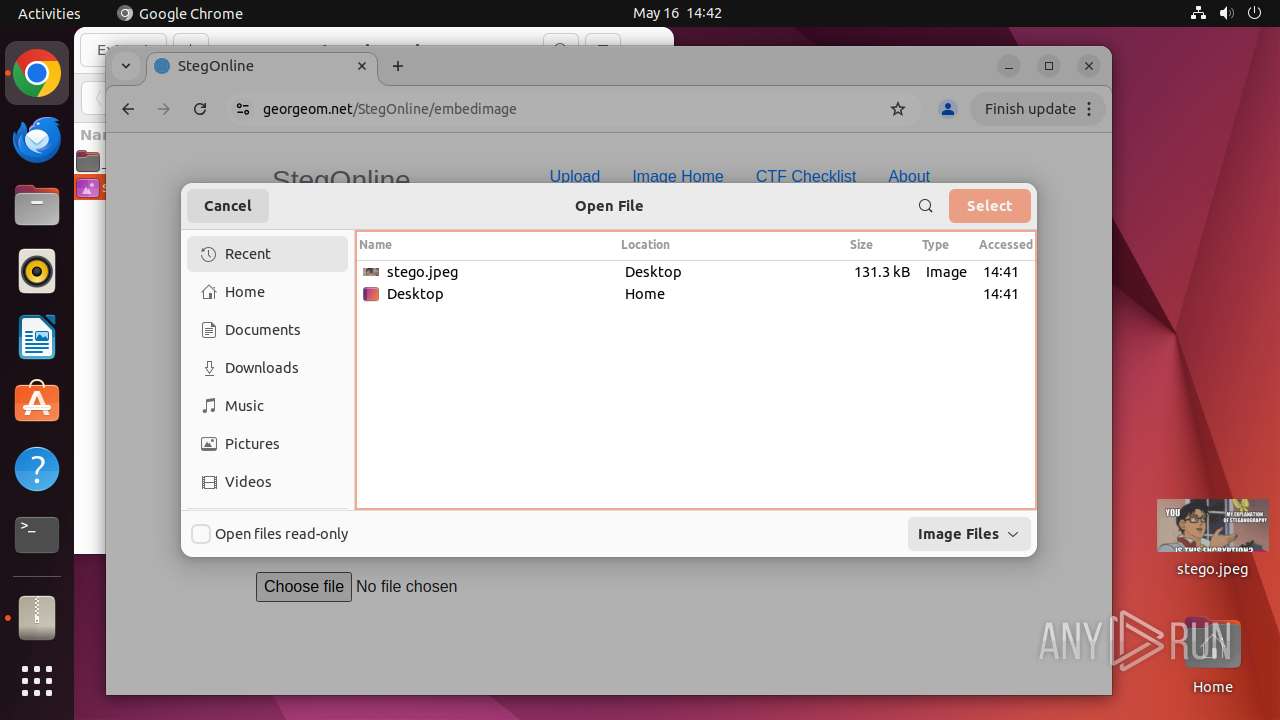Screen dimensions: 1280x720
Task: Select the Desktop folder row
Action: [x=695, y=294]
